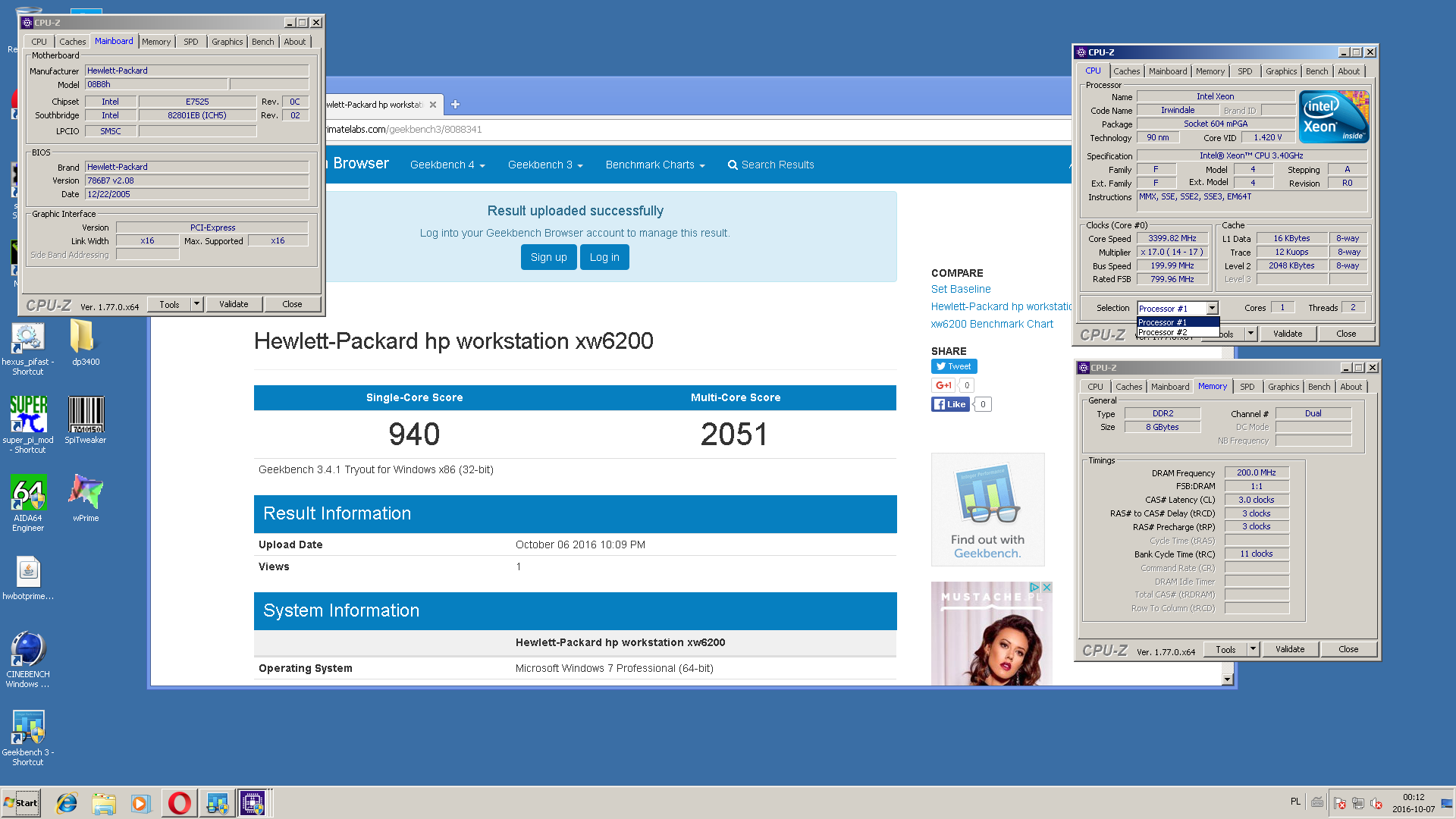
Task: Click the Intel Xeon inside logo
Action: [x=1333, y=117]
